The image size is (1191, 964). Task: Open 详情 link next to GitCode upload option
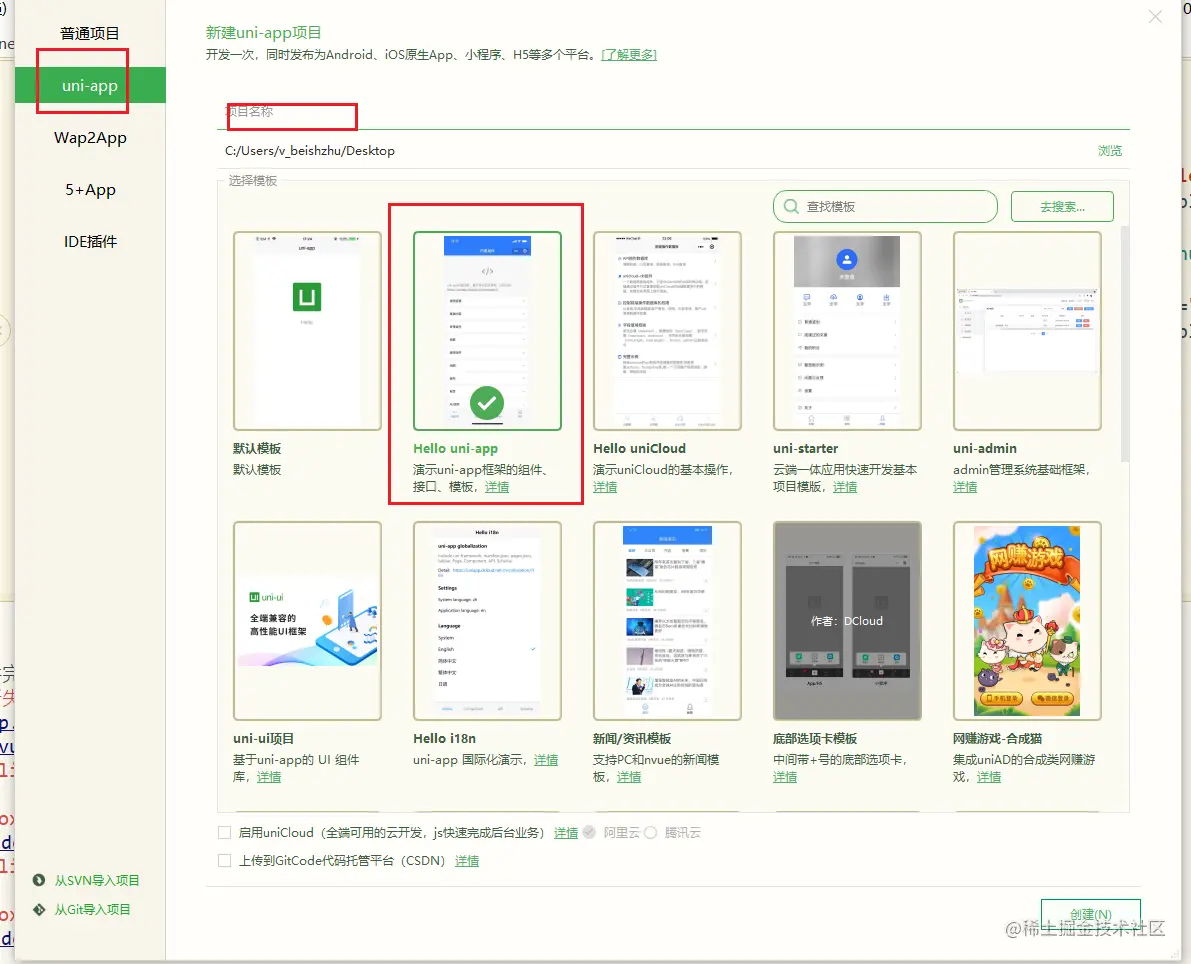pyautogui.click(x=466, y=861)
